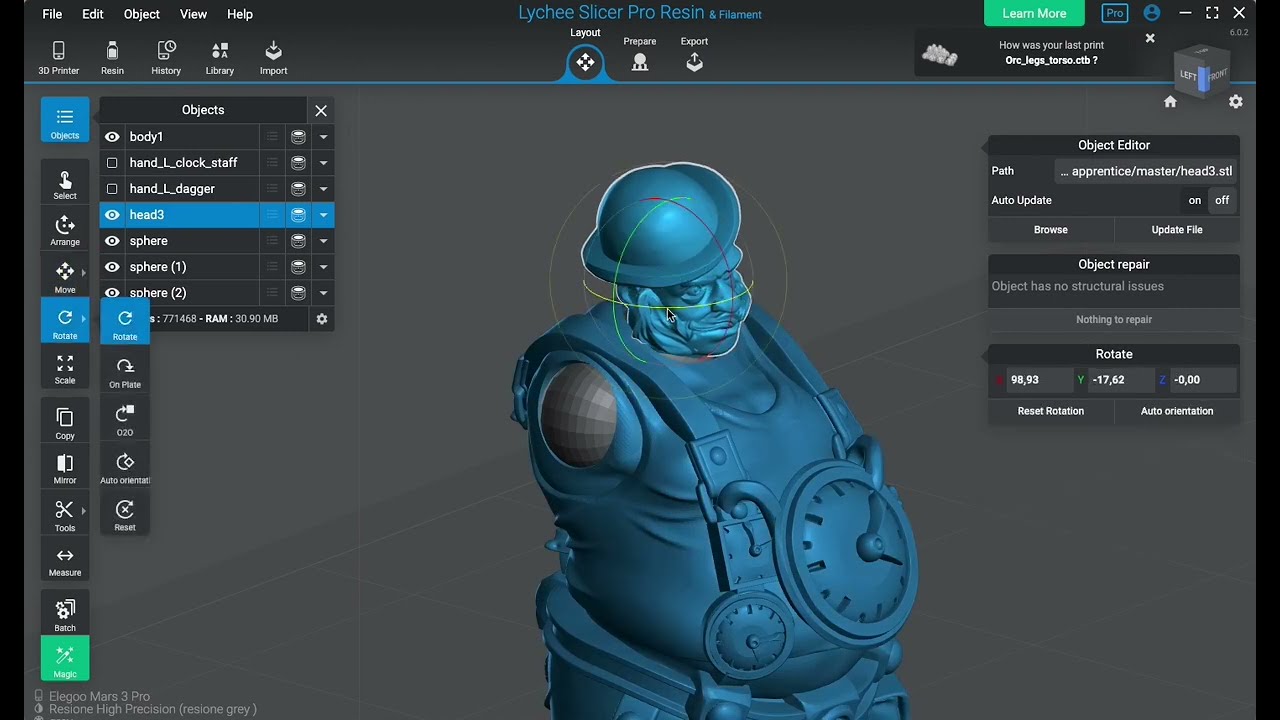Screen dimensions: 1280x720
Task: Choose the On Plate rotation option
Action: [125, 372]
